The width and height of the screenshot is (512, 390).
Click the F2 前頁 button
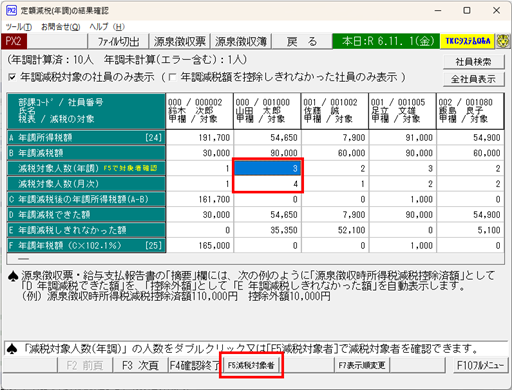click(84, 365)
